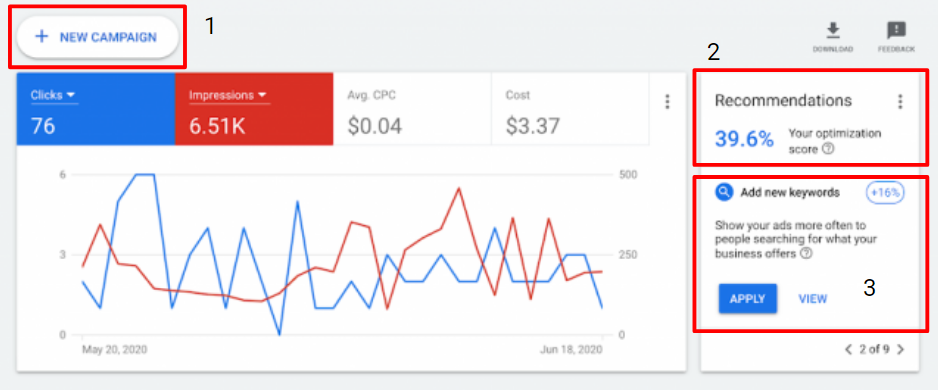Click the Add new keywords search icon
This screenshot has height=390, width=938.
click(724, 192)
